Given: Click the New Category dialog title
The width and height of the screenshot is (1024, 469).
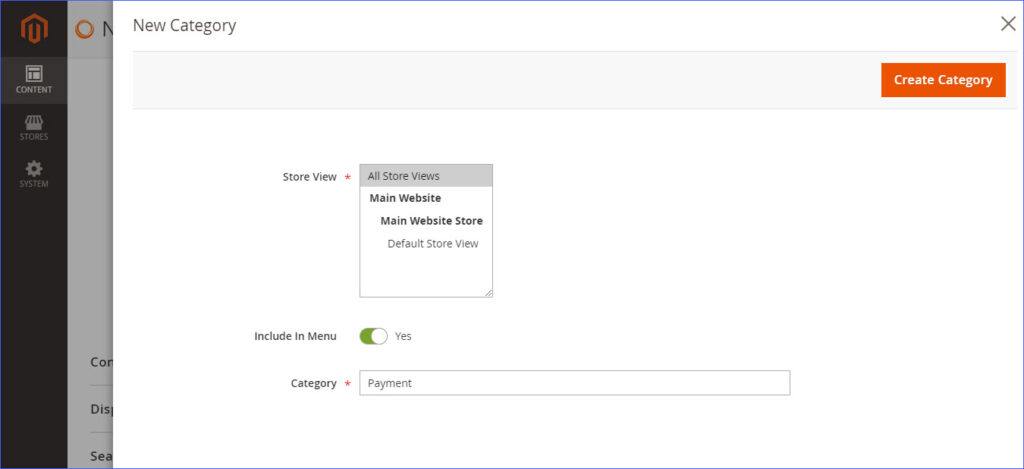Looking at the screenshot, I should tap(184, 25).
